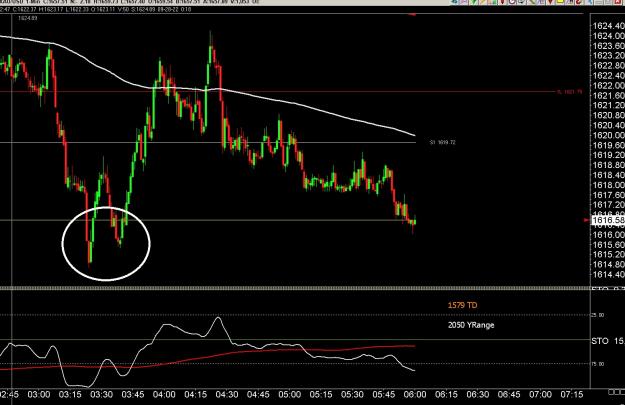Click the 04:30 time axis label
625x405 pixels.
[x=227, y=395]
